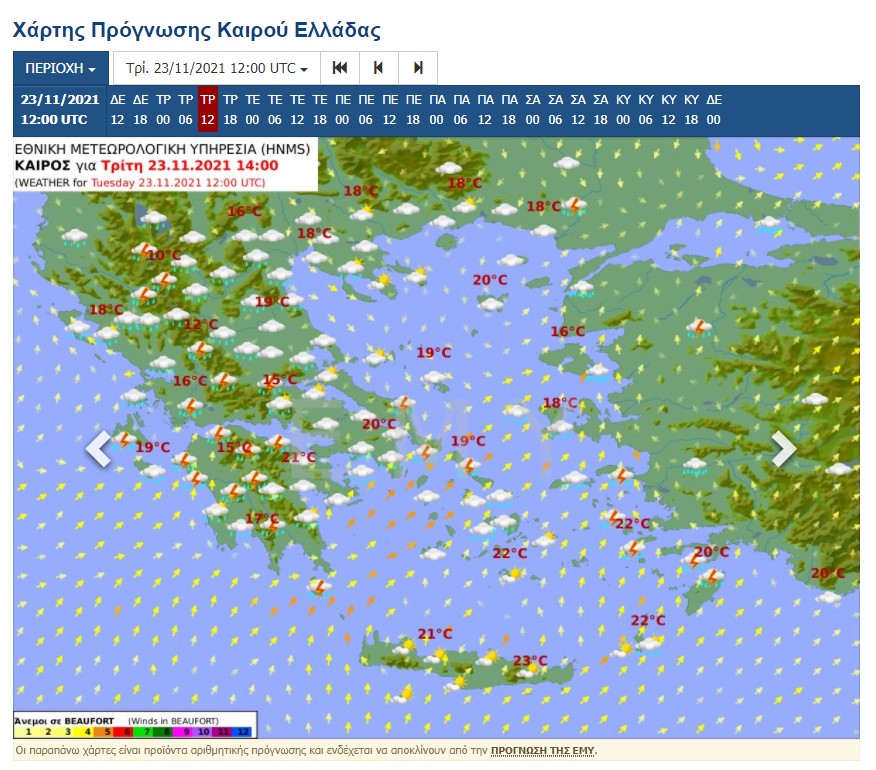
Task: Select timeline slot ΣΑ 12
Action: tap(578, 110)
